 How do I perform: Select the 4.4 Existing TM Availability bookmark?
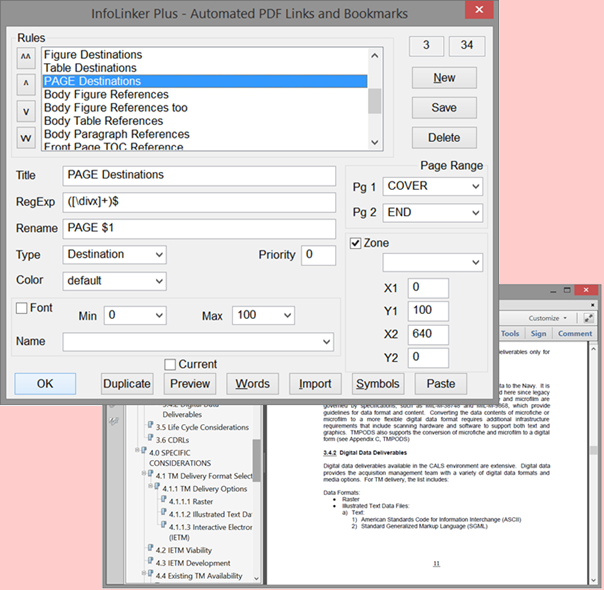(x=199, y=576)
